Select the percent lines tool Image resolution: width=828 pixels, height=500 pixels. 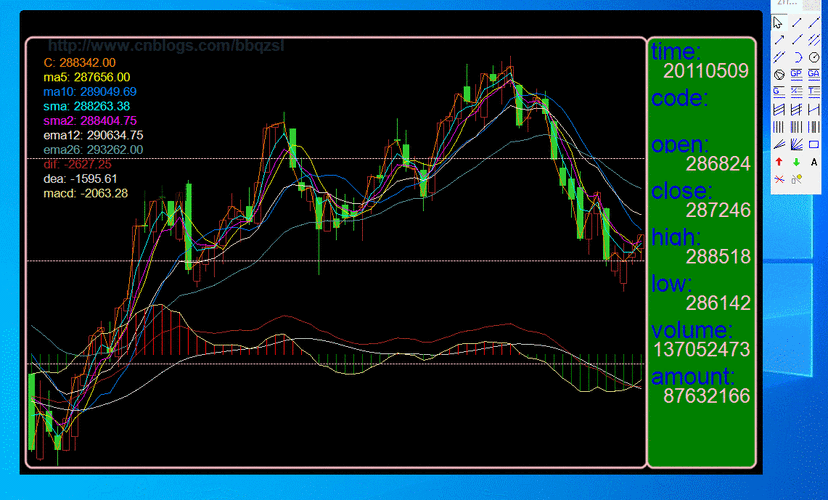tap(796, 91)
